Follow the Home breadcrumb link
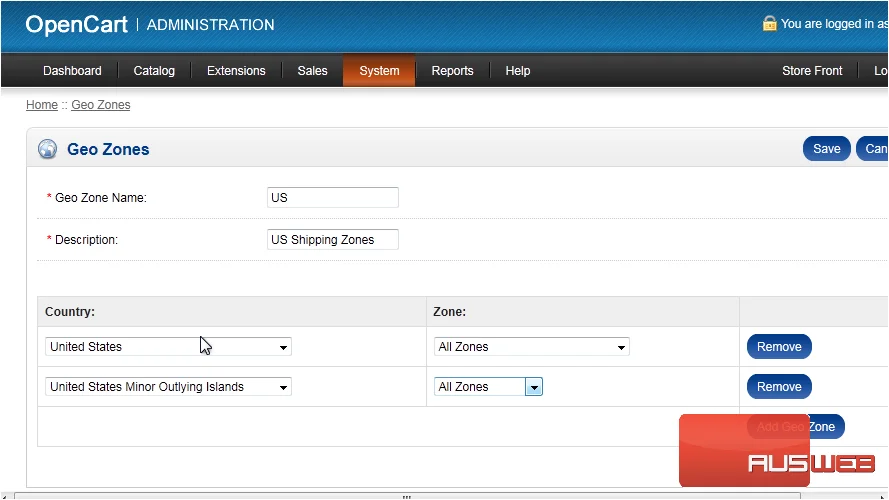Viewport: 889px width, 500px height. (x=42, y=105)
